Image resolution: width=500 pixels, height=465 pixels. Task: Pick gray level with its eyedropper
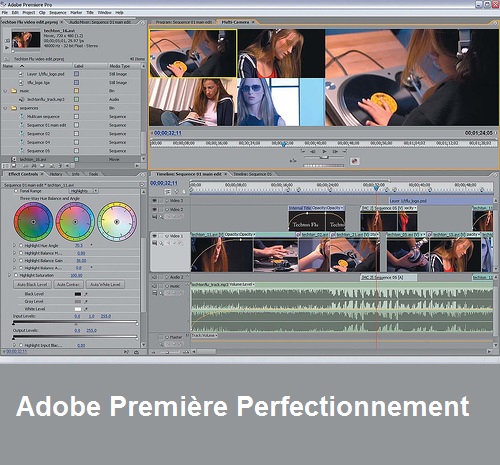(86, 301)
